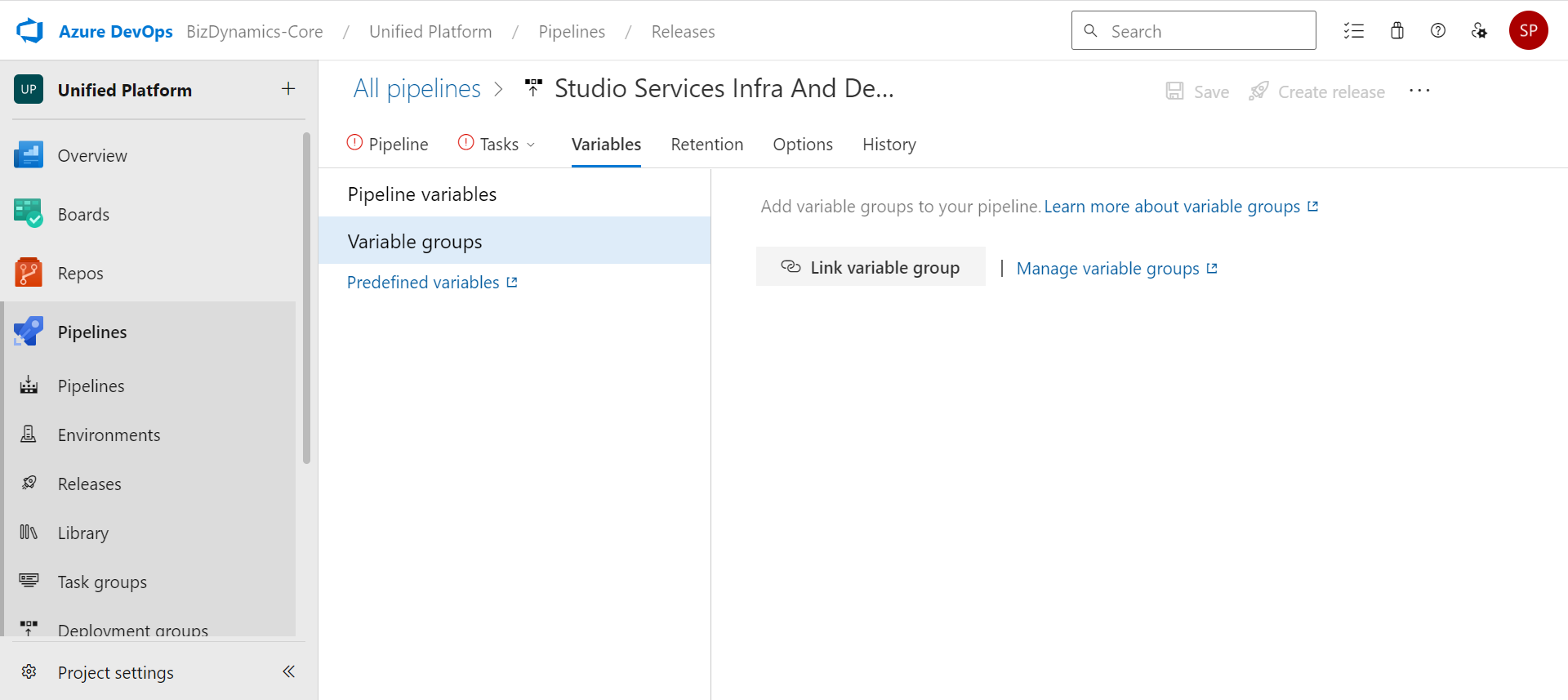Open the Predefined variables link
Screen dimensions: 1568x700
(x=432, y=283)
